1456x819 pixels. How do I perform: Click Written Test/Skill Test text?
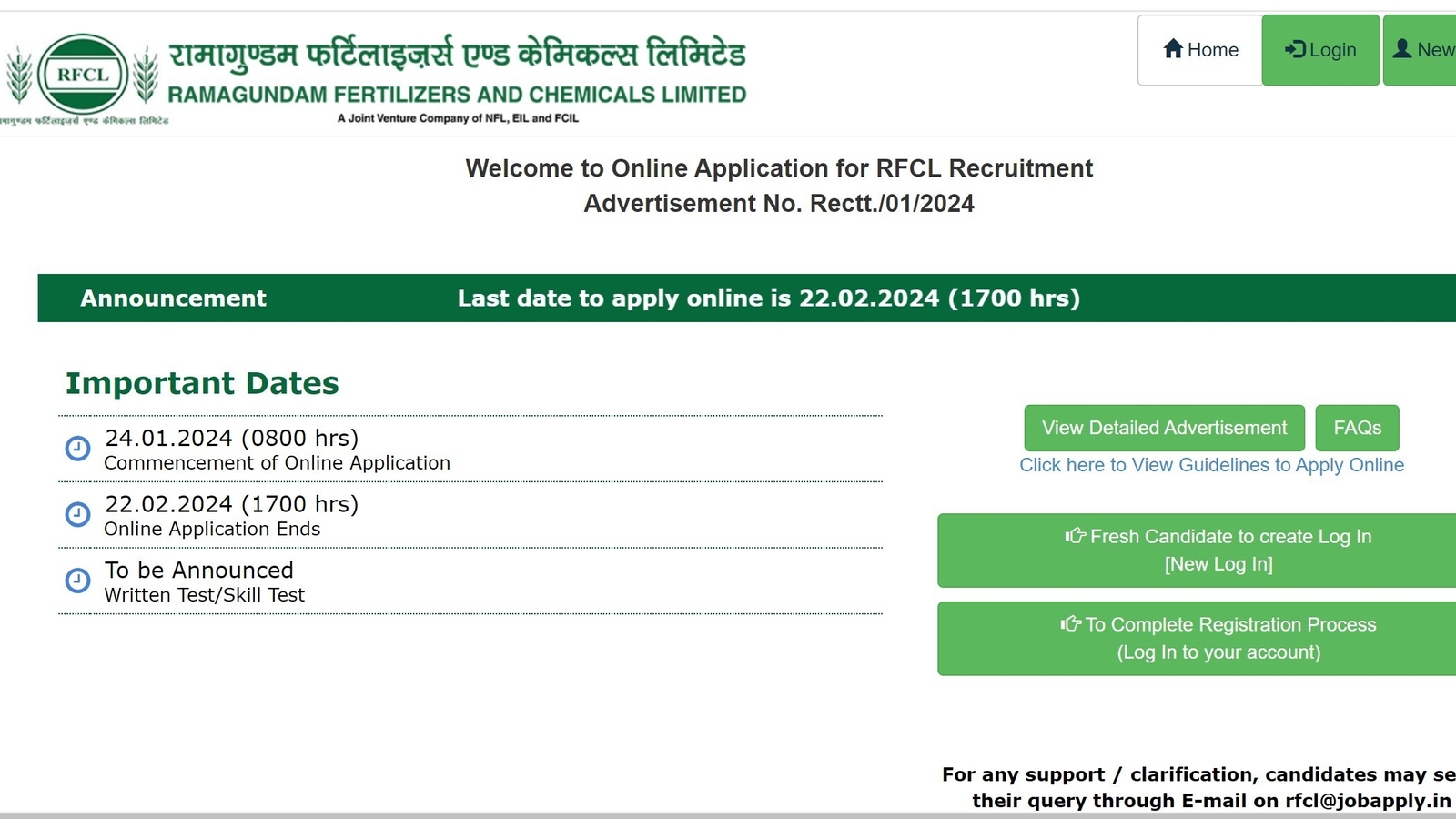[x=204, y=595]
